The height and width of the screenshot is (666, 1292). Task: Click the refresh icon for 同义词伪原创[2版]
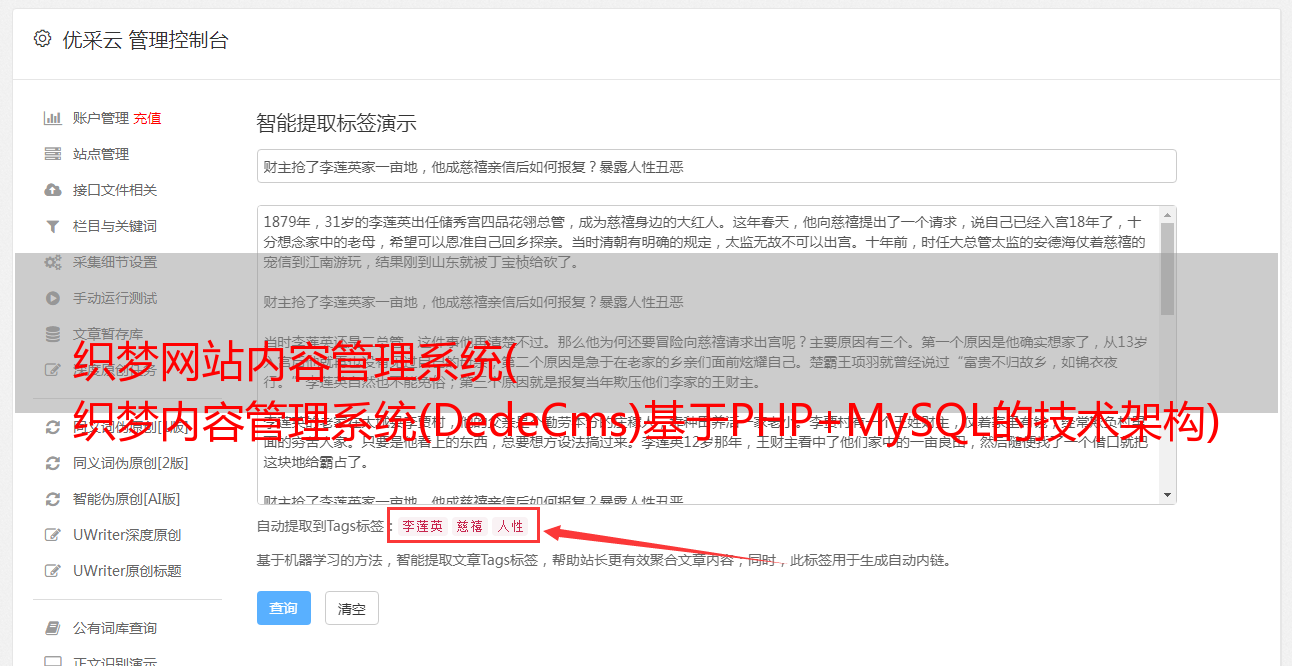[53, 463]
